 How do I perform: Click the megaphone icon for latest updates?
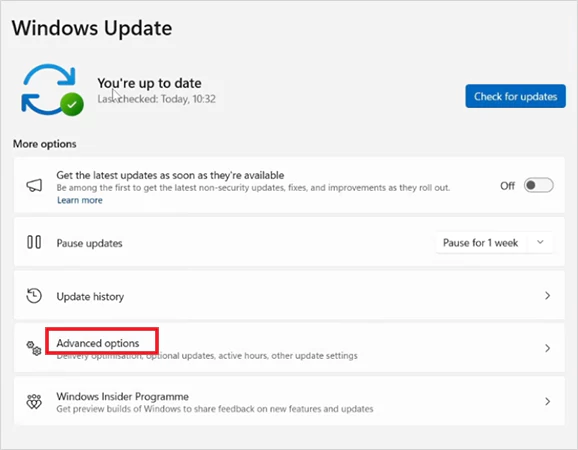(x=34, y=185)
